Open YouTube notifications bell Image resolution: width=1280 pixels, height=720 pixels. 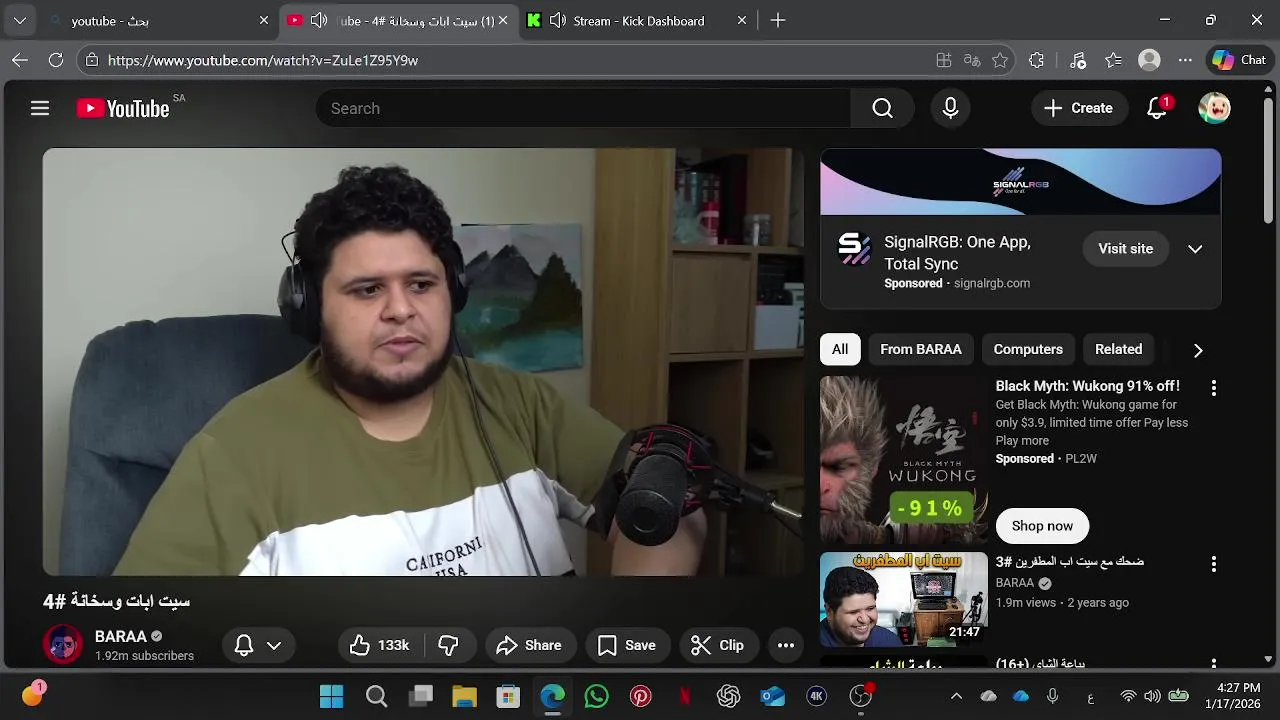(1157, 108)
